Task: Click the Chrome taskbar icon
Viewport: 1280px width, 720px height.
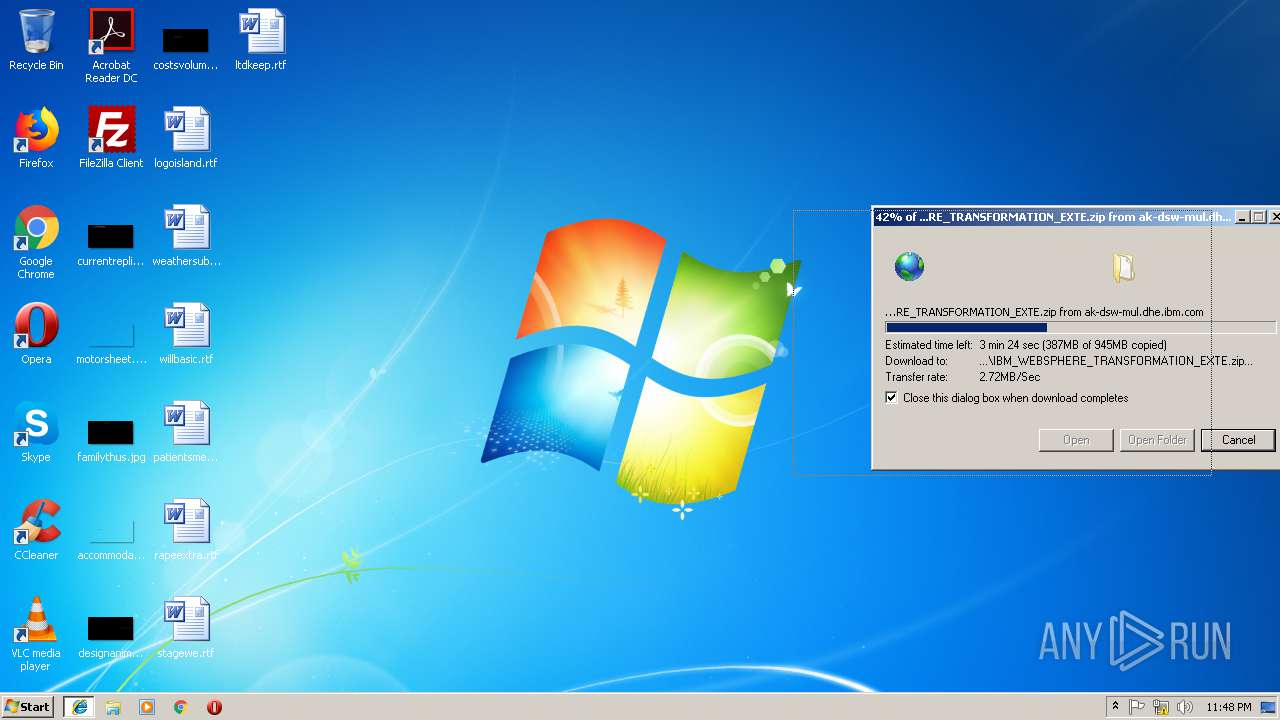Action: (181, 707)
